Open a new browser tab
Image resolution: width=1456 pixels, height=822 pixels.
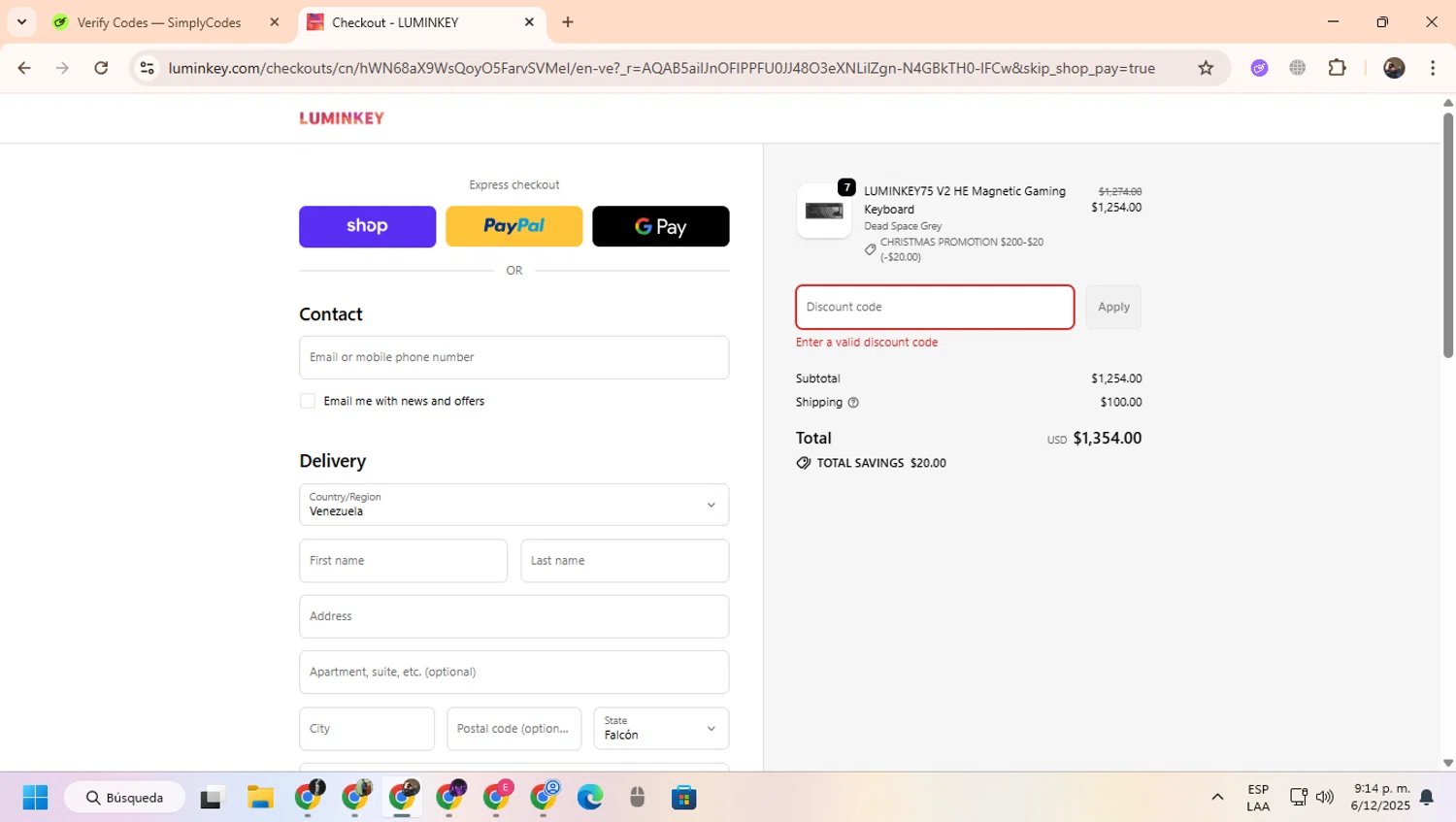568,22
